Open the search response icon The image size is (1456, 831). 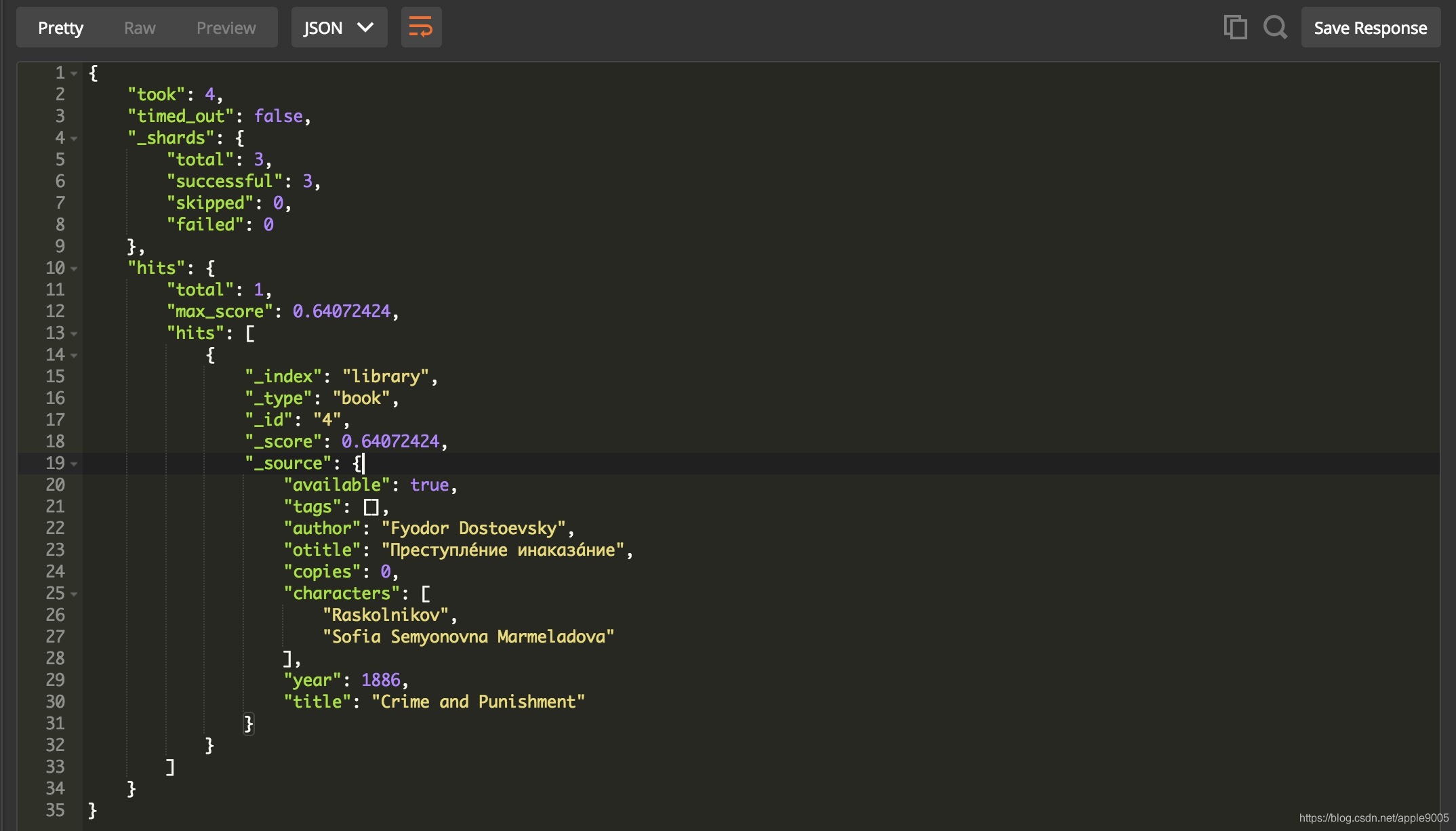[x=1275, y=28]
